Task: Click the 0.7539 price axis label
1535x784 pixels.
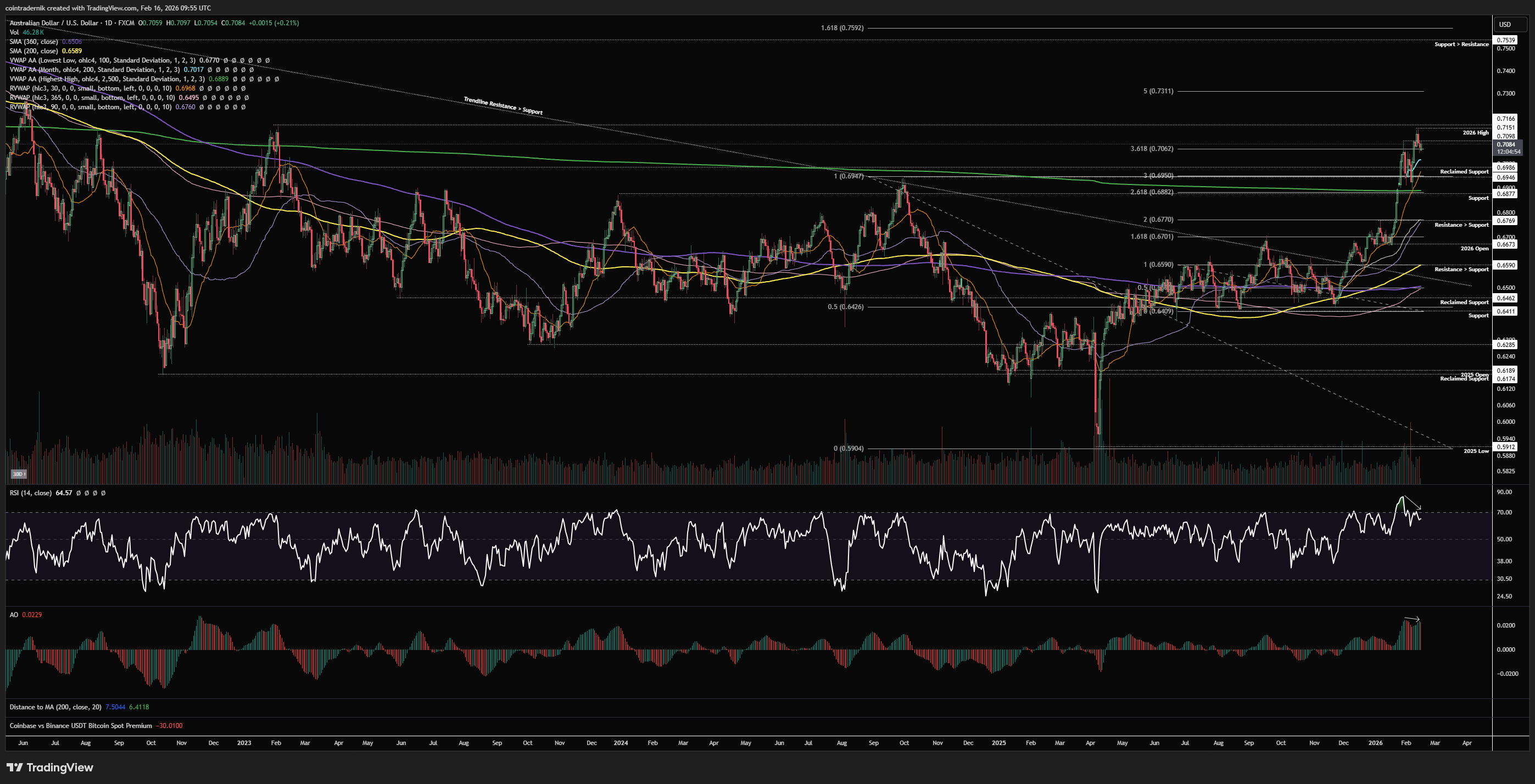Action: coord(1506,40)
